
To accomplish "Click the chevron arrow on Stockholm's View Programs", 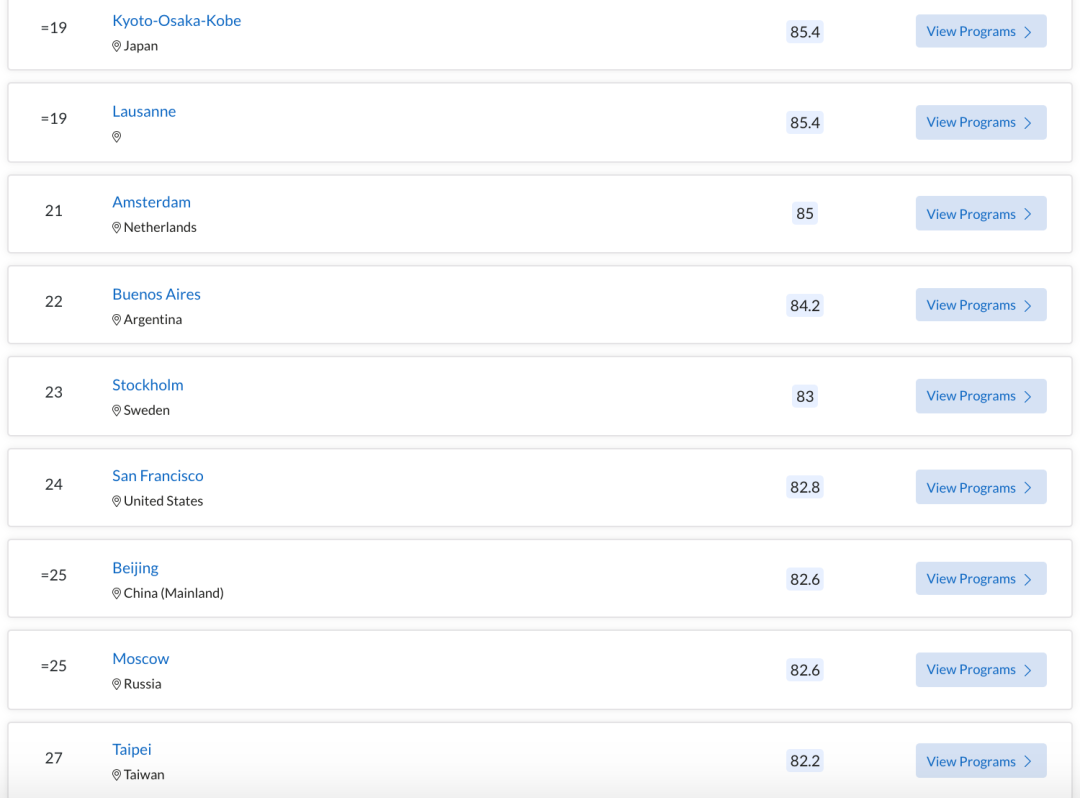I will coord(1028,397).
